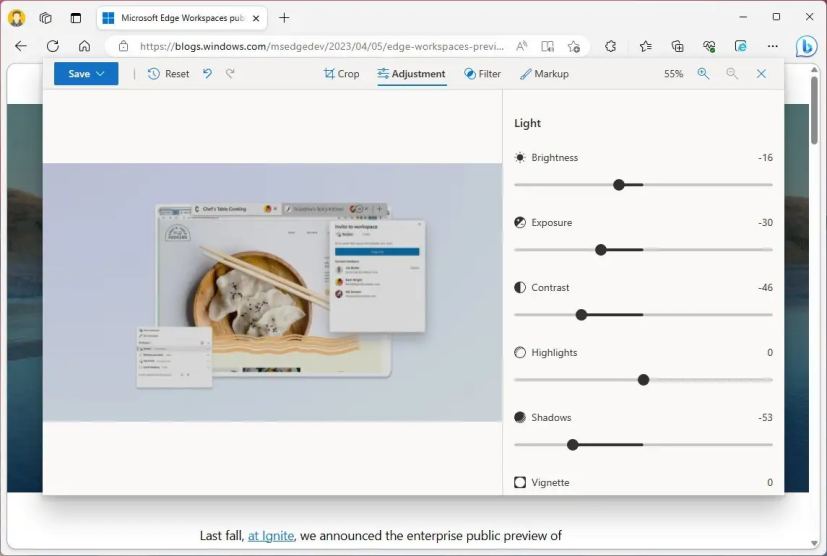Open the 'at Ignite' link
Screen dimensions: 827x556
(x=271, y=535)
